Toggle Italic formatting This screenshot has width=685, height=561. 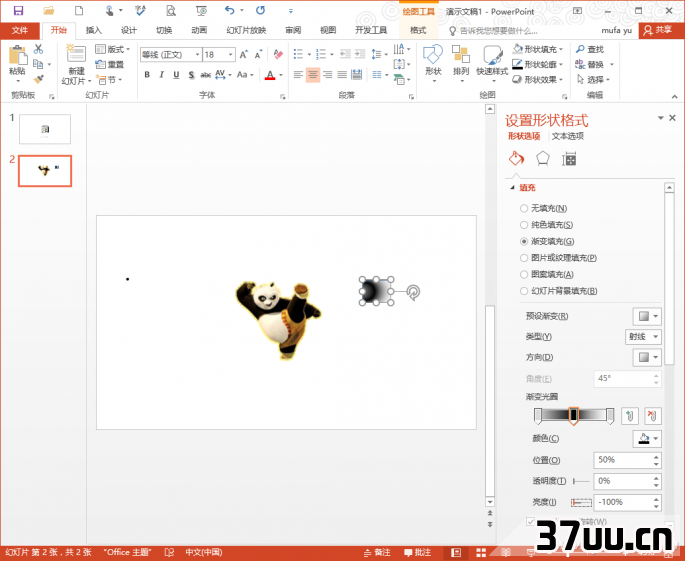[x=162, y=75]
